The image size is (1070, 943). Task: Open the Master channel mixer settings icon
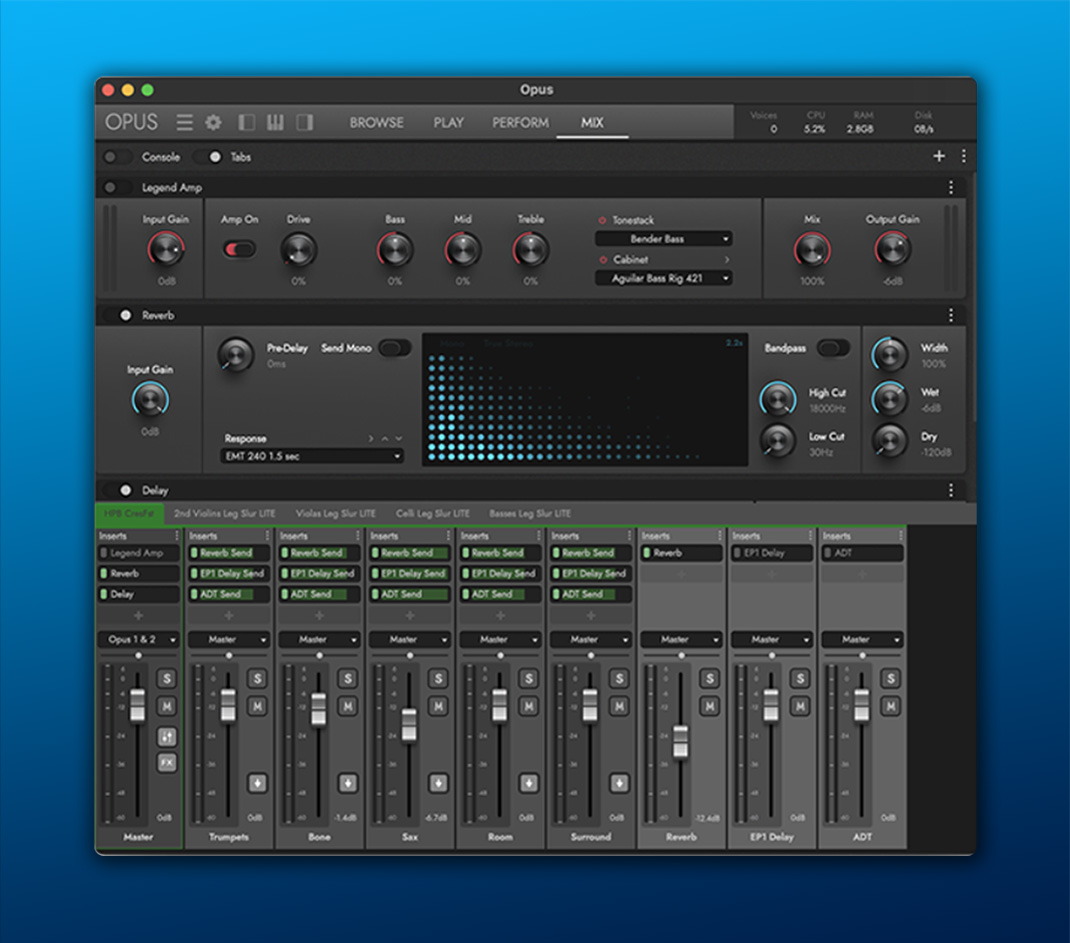coord(167,736)
